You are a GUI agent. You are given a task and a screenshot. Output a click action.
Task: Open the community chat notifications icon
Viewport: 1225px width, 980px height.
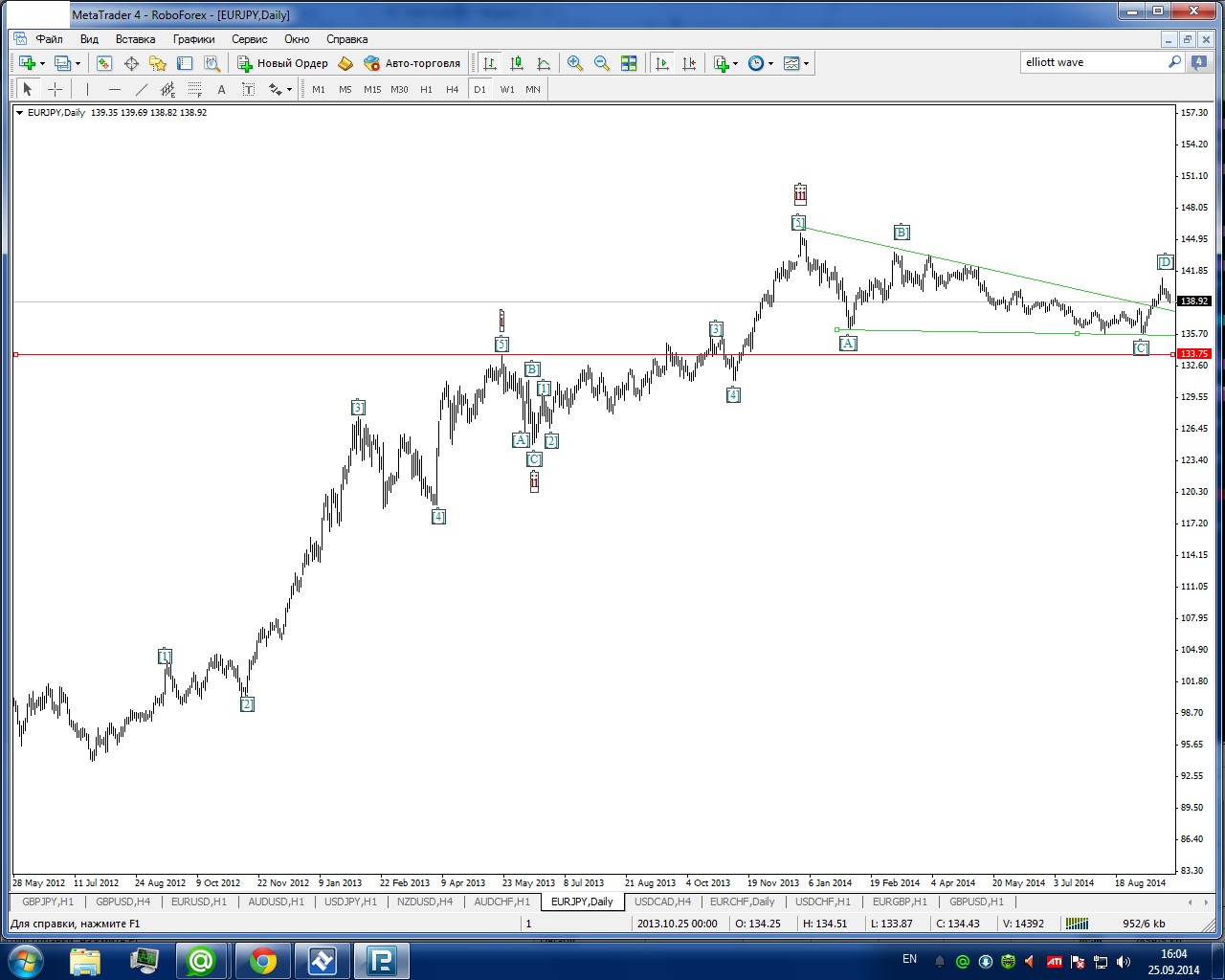[1198, 62]
